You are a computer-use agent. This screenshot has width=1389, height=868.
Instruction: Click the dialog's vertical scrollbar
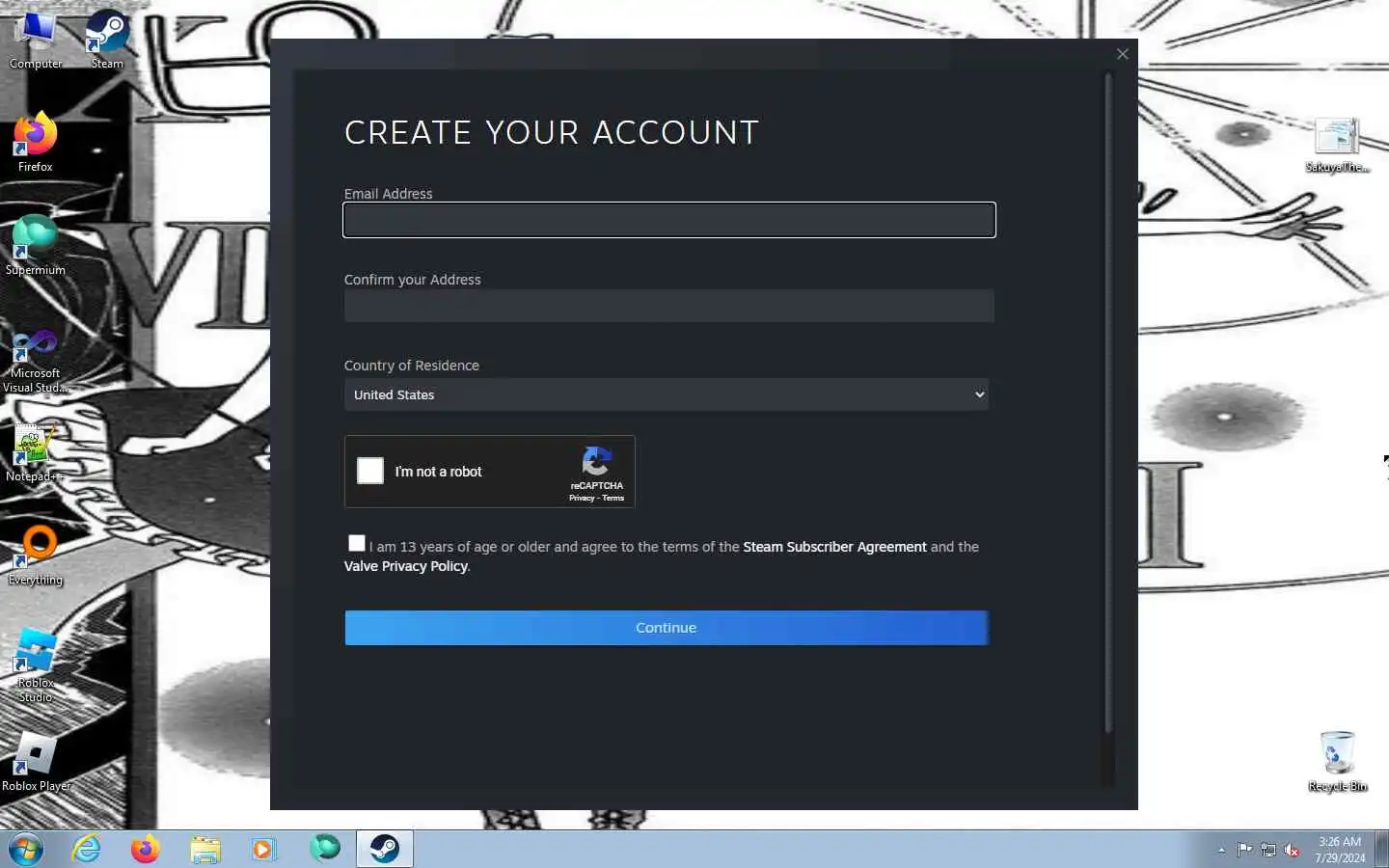tap(1108, 403)
